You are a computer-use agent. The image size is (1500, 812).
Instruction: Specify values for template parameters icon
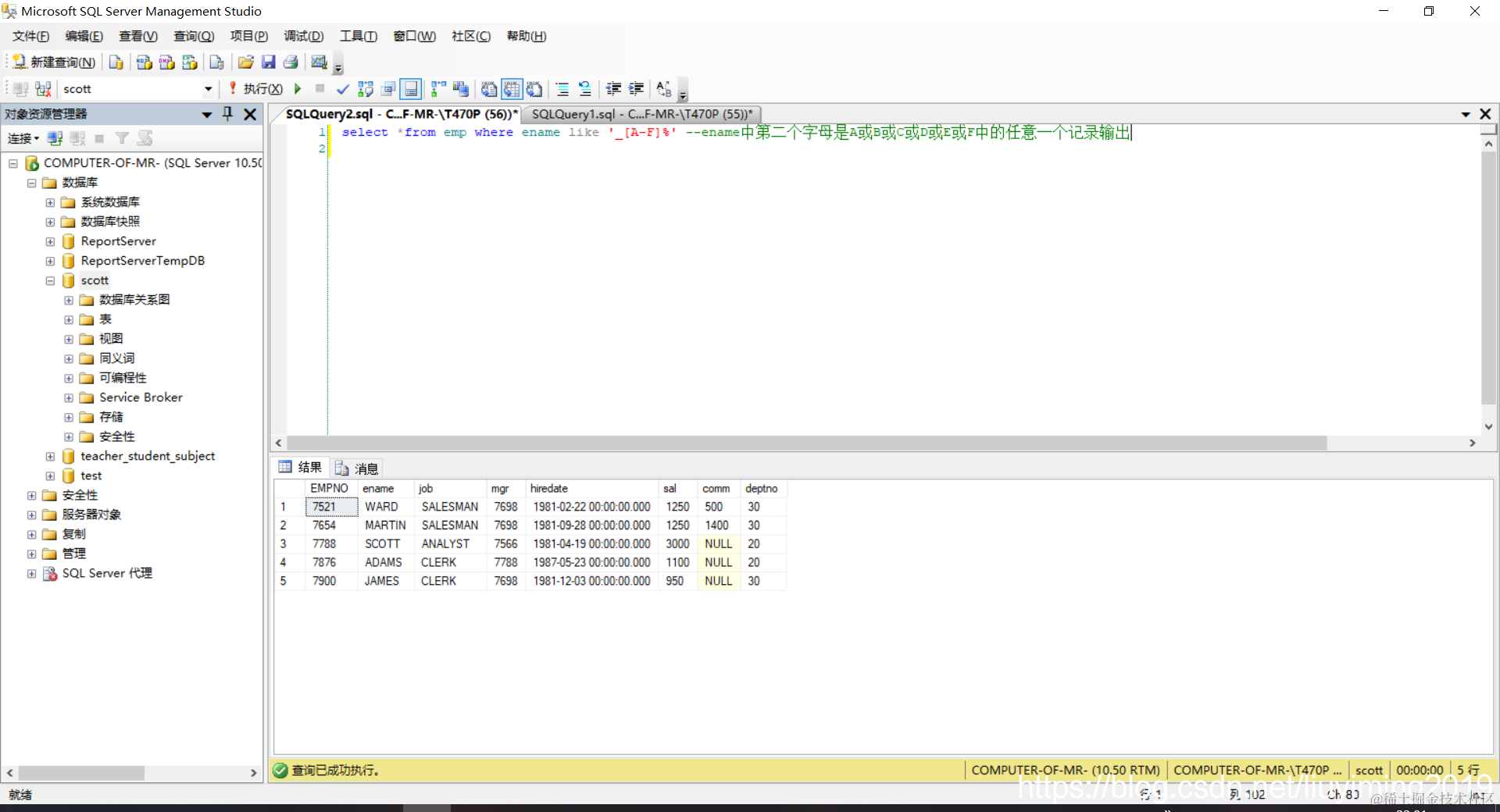coord(664,89)
